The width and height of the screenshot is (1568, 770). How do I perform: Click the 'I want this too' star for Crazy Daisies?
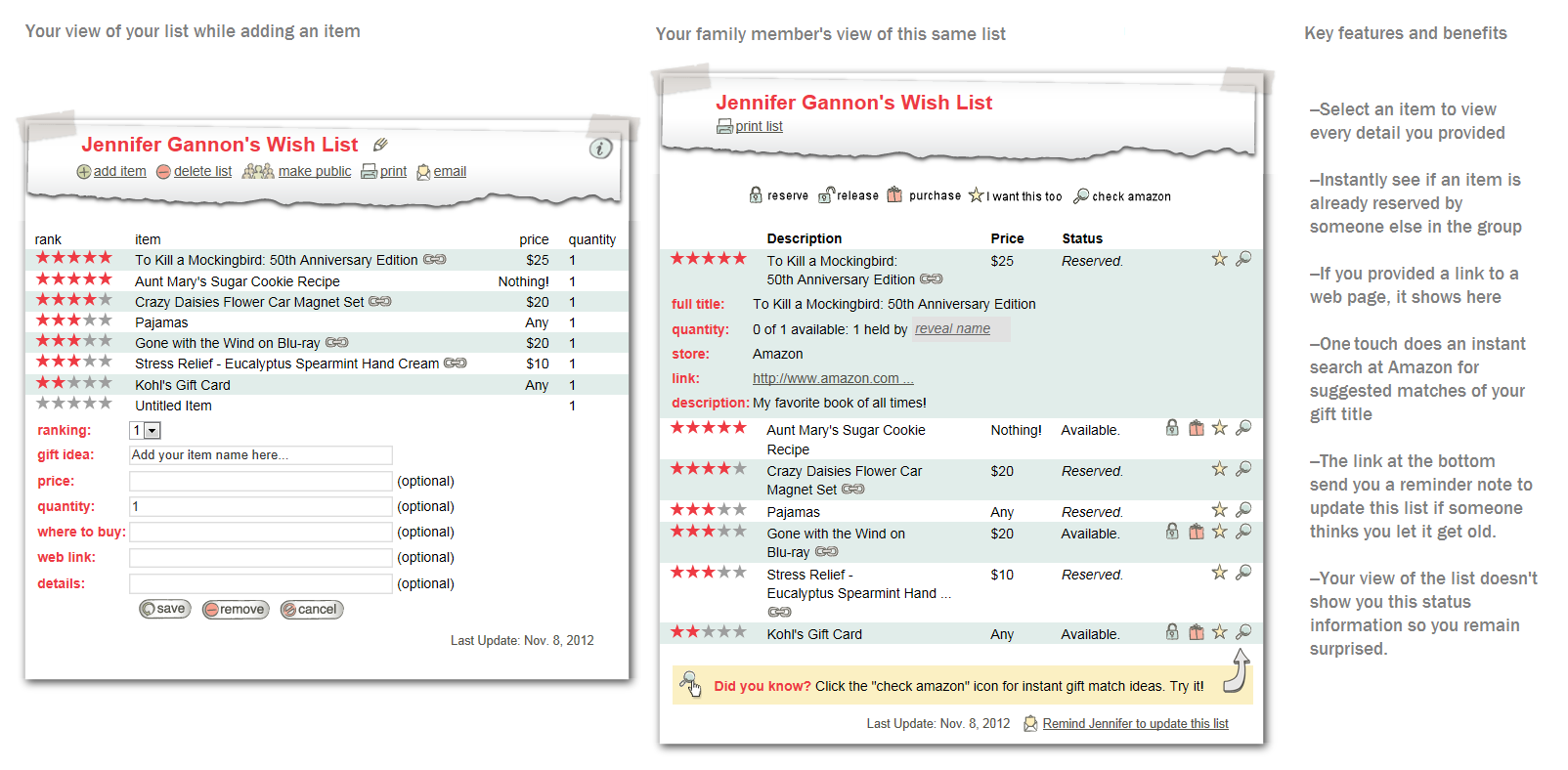[x=1219, y=469]
